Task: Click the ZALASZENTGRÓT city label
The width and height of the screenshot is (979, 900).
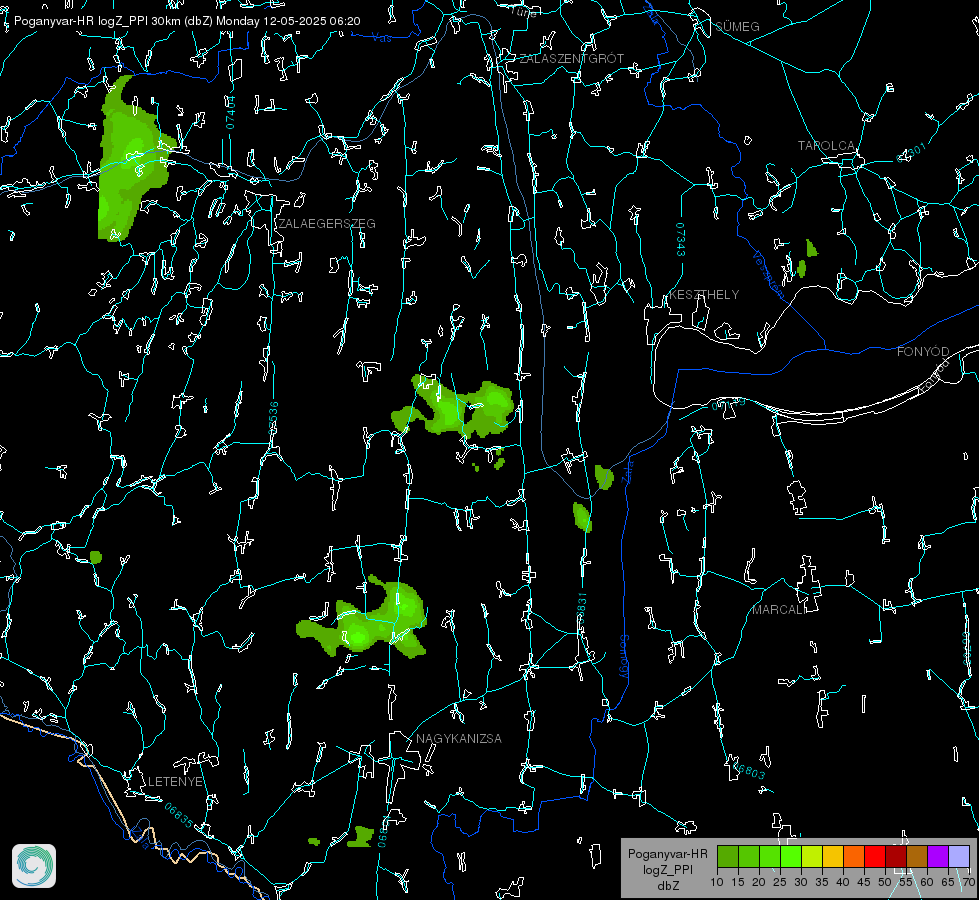Action: [x=571, y=59]
